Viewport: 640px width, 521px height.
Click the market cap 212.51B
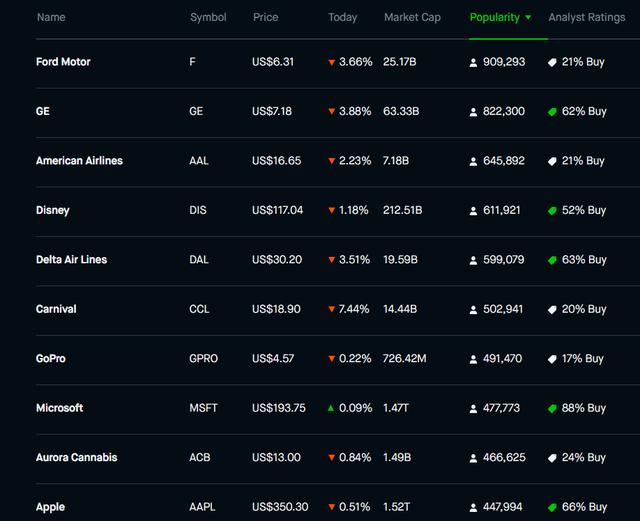point(402,210)
